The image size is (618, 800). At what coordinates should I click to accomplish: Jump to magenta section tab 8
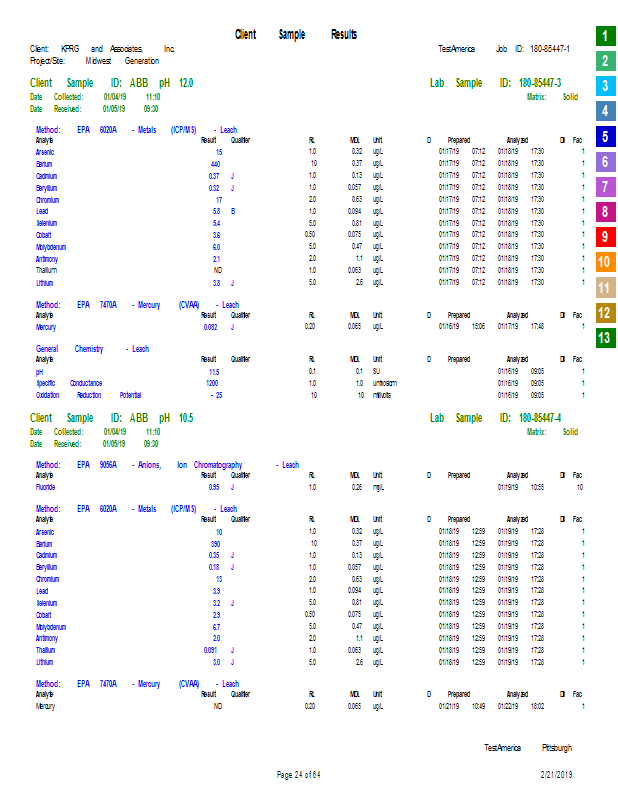(x=605, y=212)
